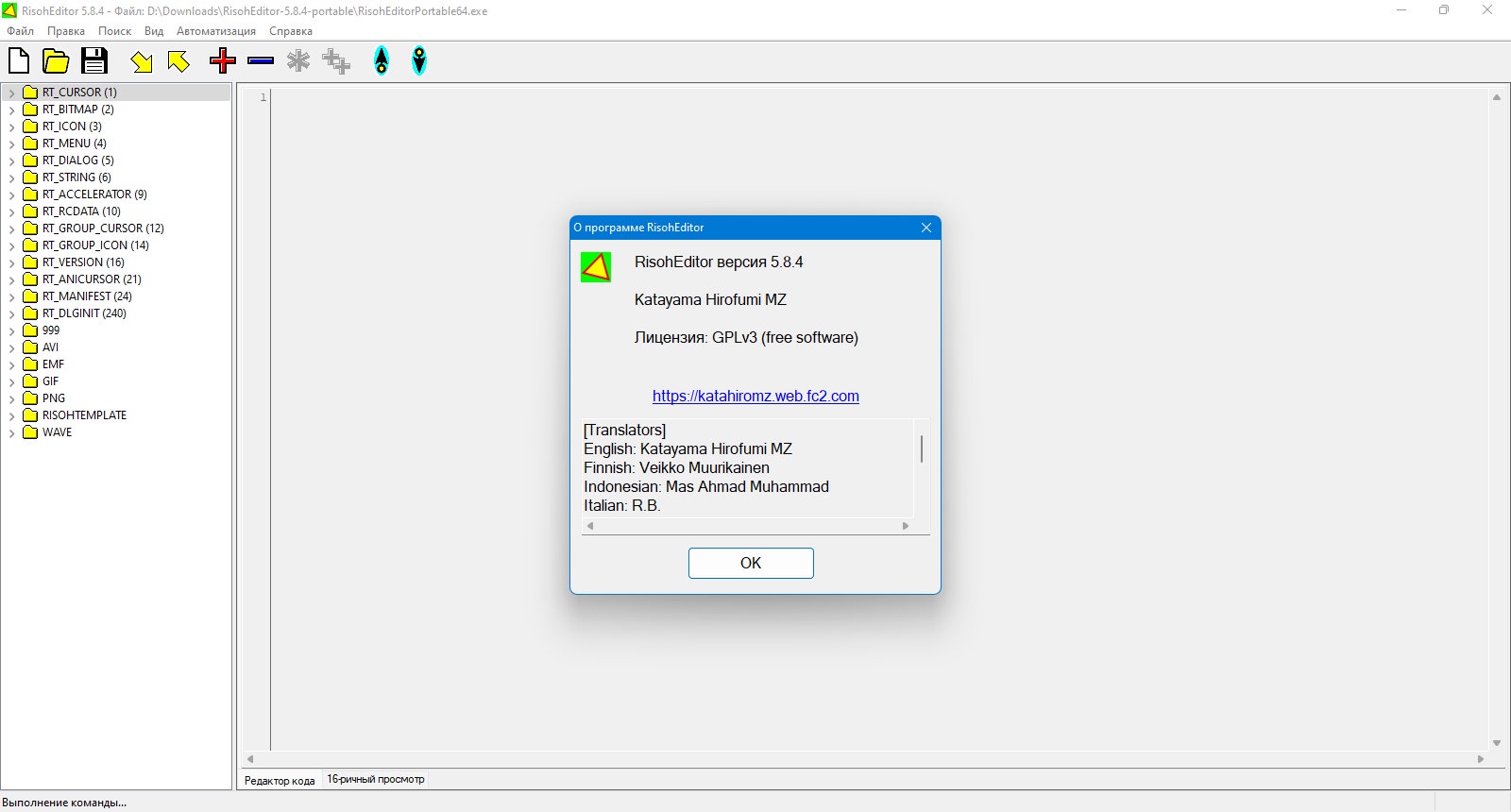The height and width of the screenshot is (812, 1511).
Task: Click the yellow up-left arrow toolbar icon
Action: click(x=178, y=61)
